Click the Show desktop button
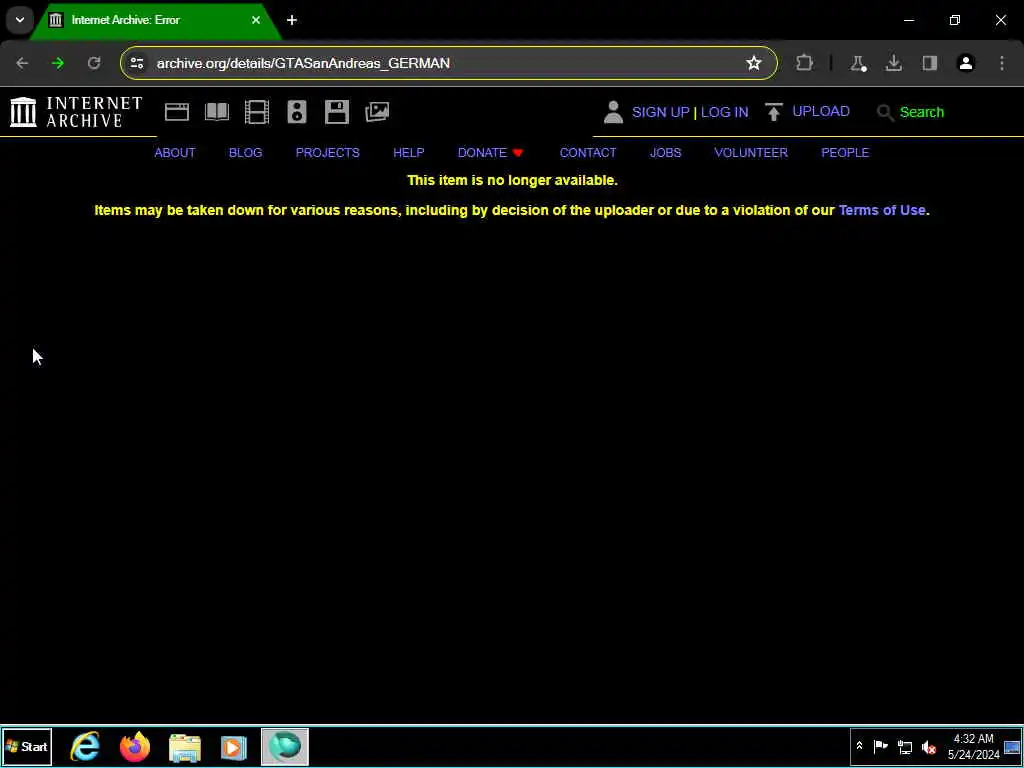This screenshot has height=768, width=1024. coord(1012,746)
